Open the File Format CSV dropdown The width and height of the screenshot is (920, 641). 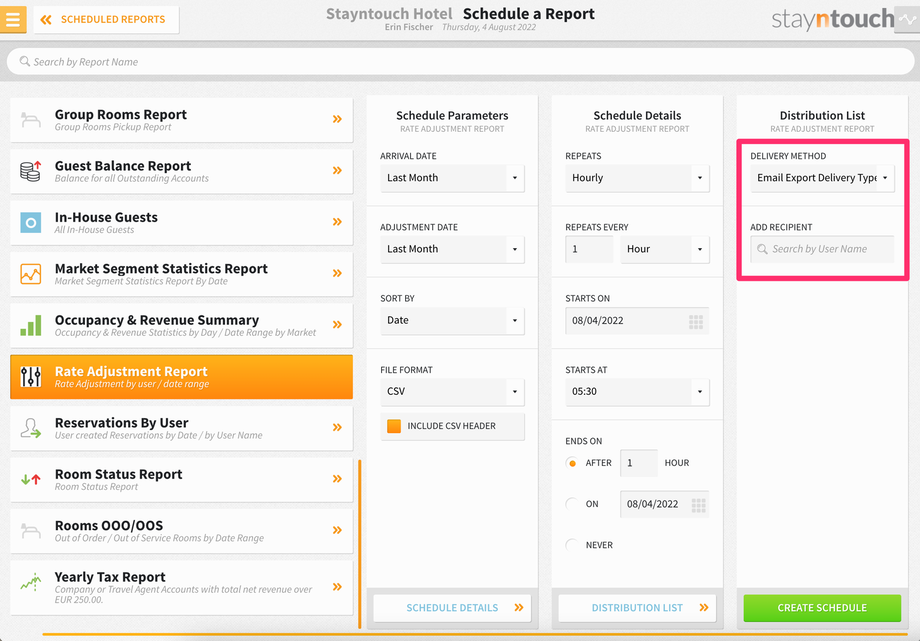[452, 392]
